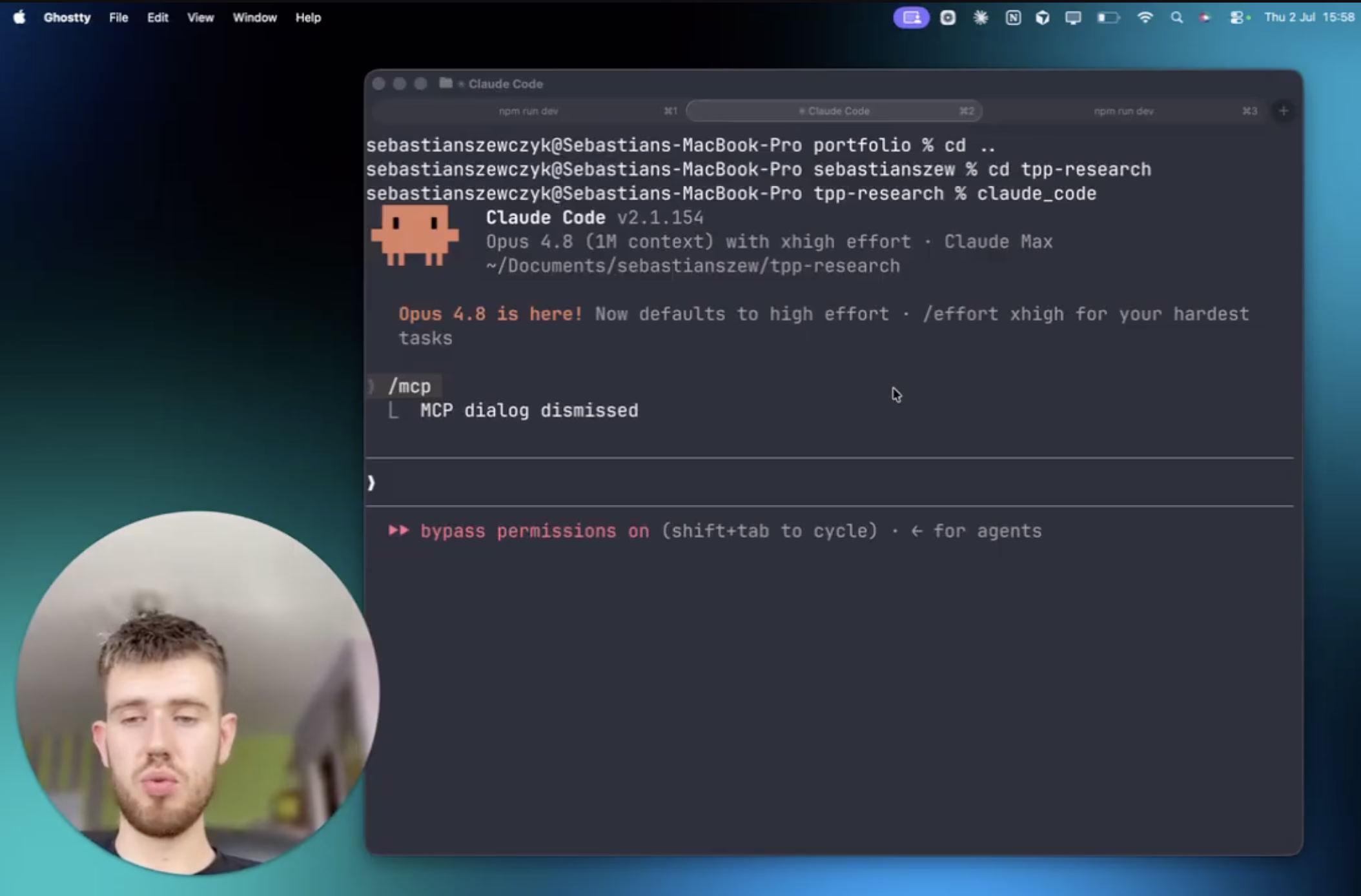Open the Ghostty application menu
This screenshot has height=896, width=1361.
(x=67, y=17)
